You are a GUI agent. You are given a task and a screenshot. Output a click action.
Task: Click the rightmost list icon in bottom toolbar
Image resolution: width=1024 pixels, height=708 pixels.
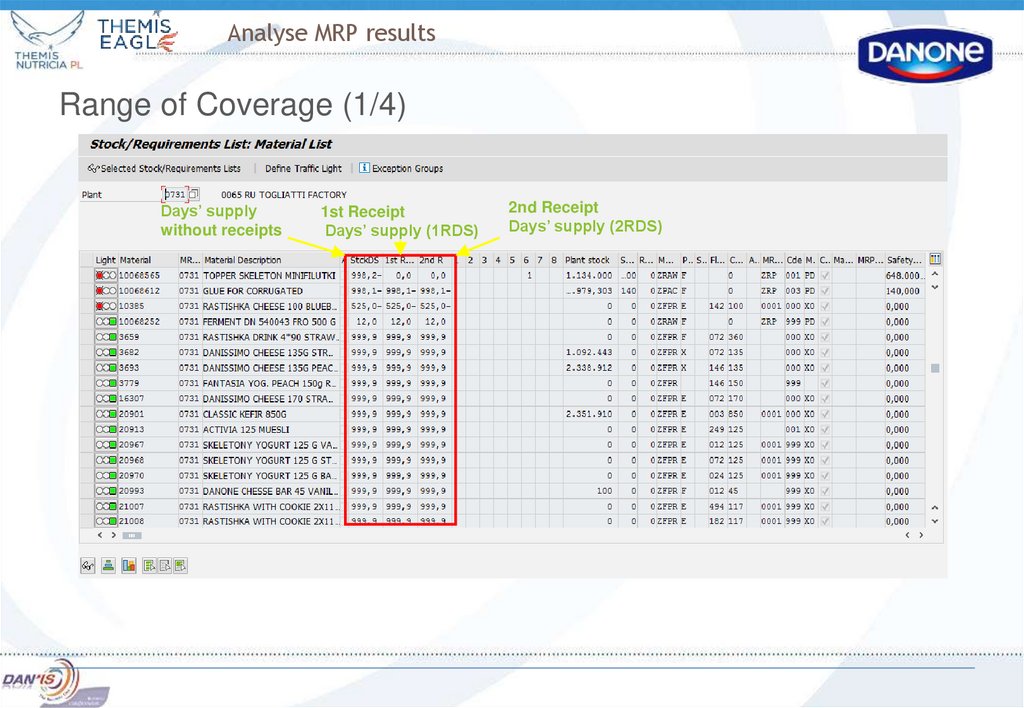pos(179,566)
